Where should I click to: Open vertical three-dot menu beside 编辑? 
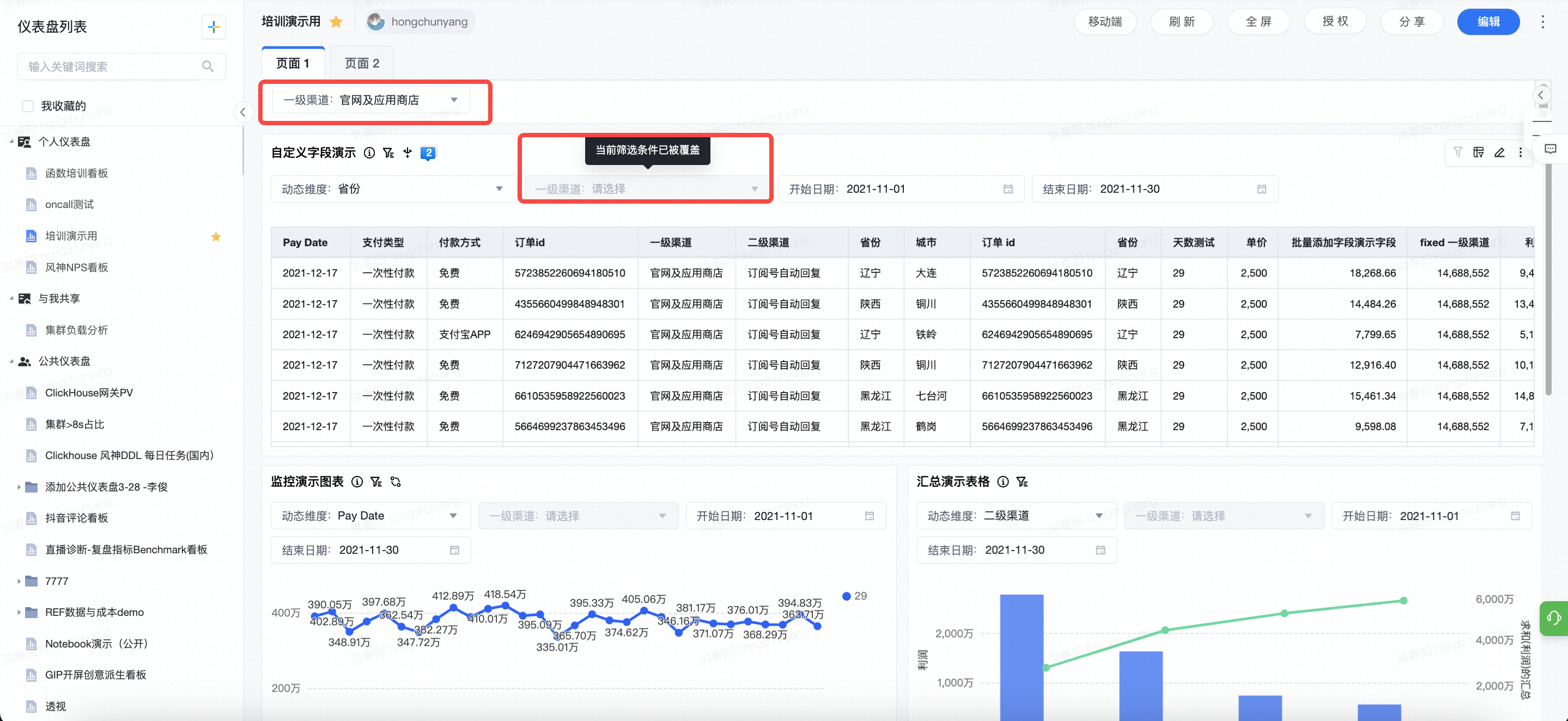pos(1542,22)
